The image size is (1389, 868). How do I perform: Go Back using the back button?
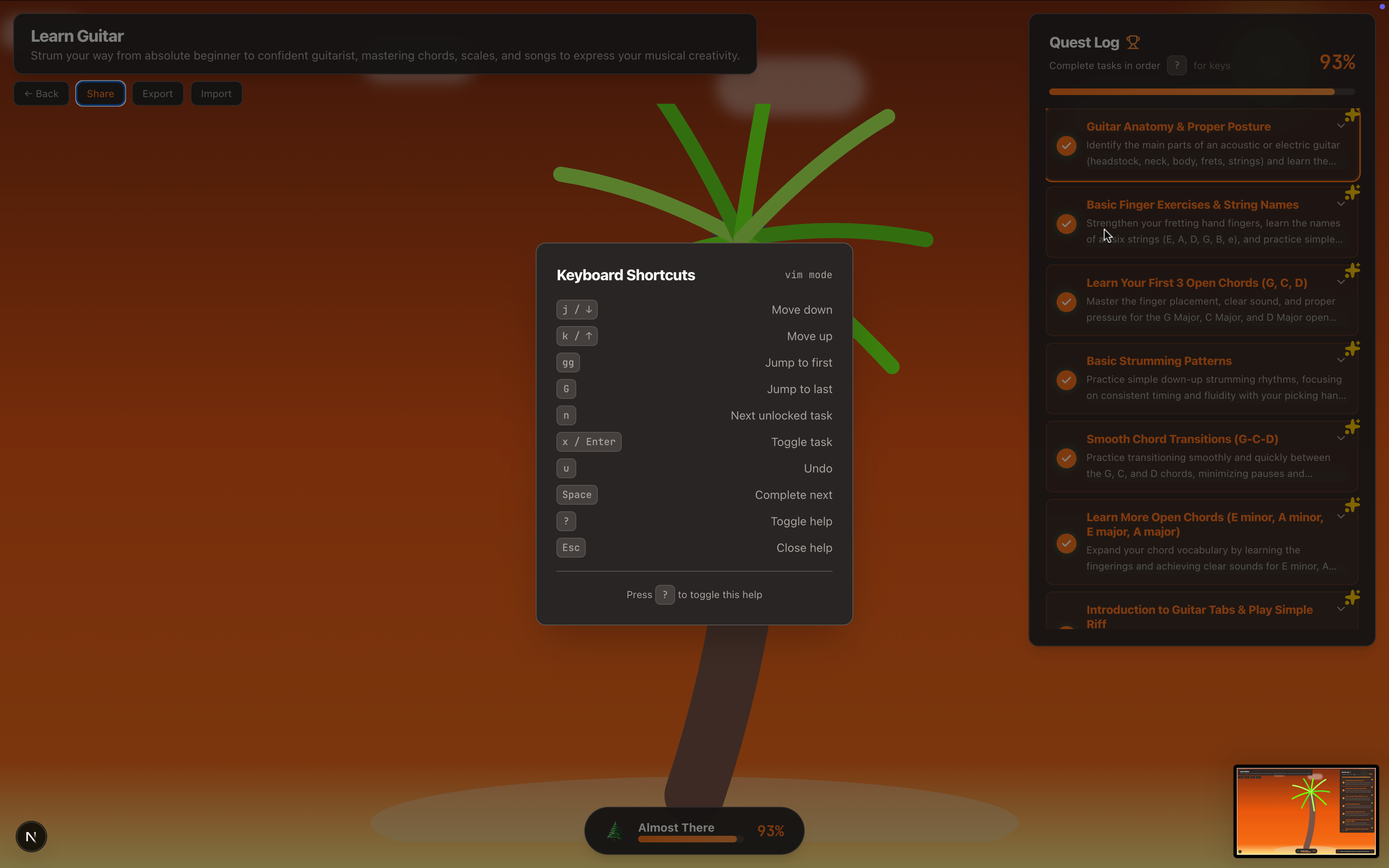(x=41, y=93)
